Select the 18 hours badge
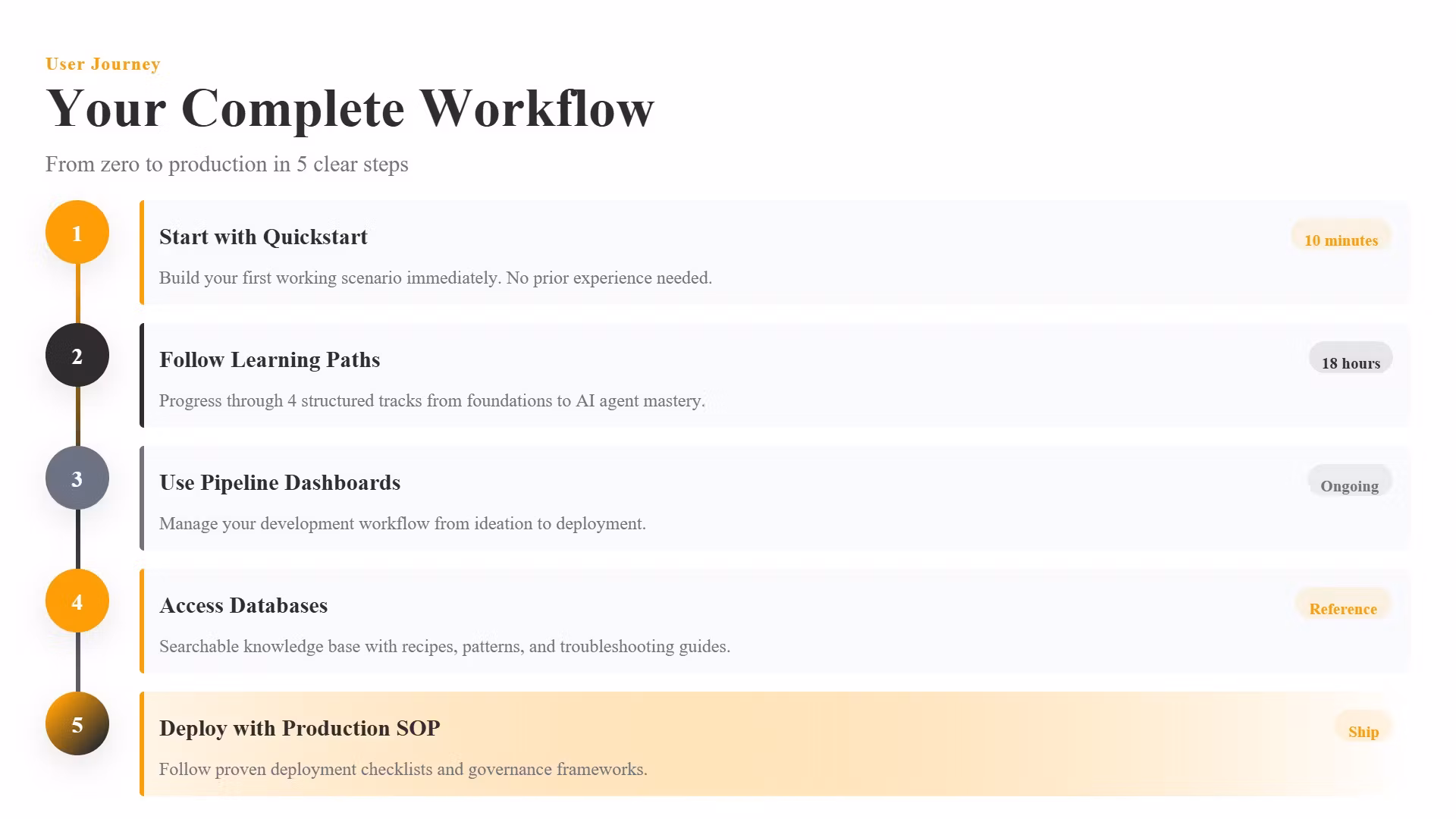This screenshot has width=1456, height=819. [x=1351, y=359]
